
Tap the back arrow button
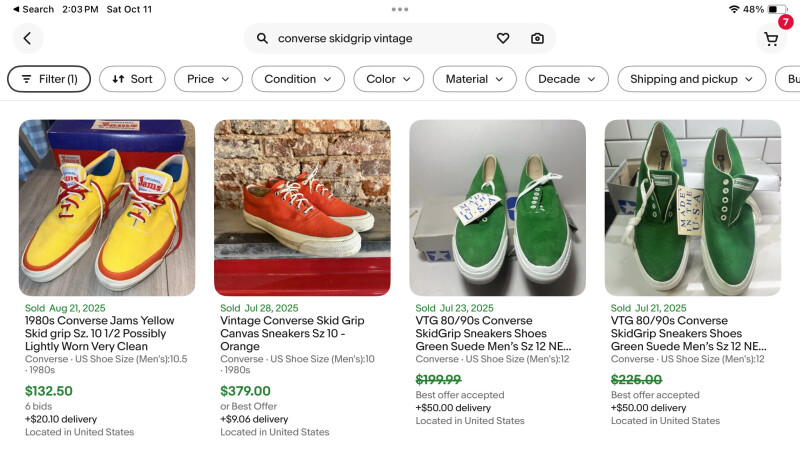[x=27, y=39]
